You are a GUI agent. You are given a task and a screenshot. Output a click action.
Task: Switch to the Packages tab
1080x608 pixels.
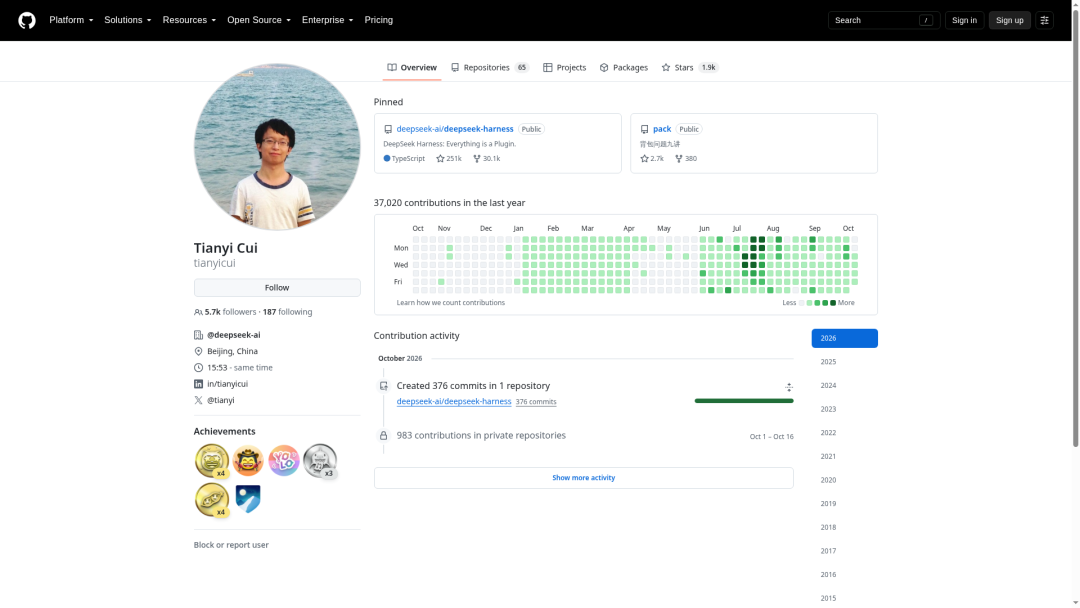pos(623,67)
